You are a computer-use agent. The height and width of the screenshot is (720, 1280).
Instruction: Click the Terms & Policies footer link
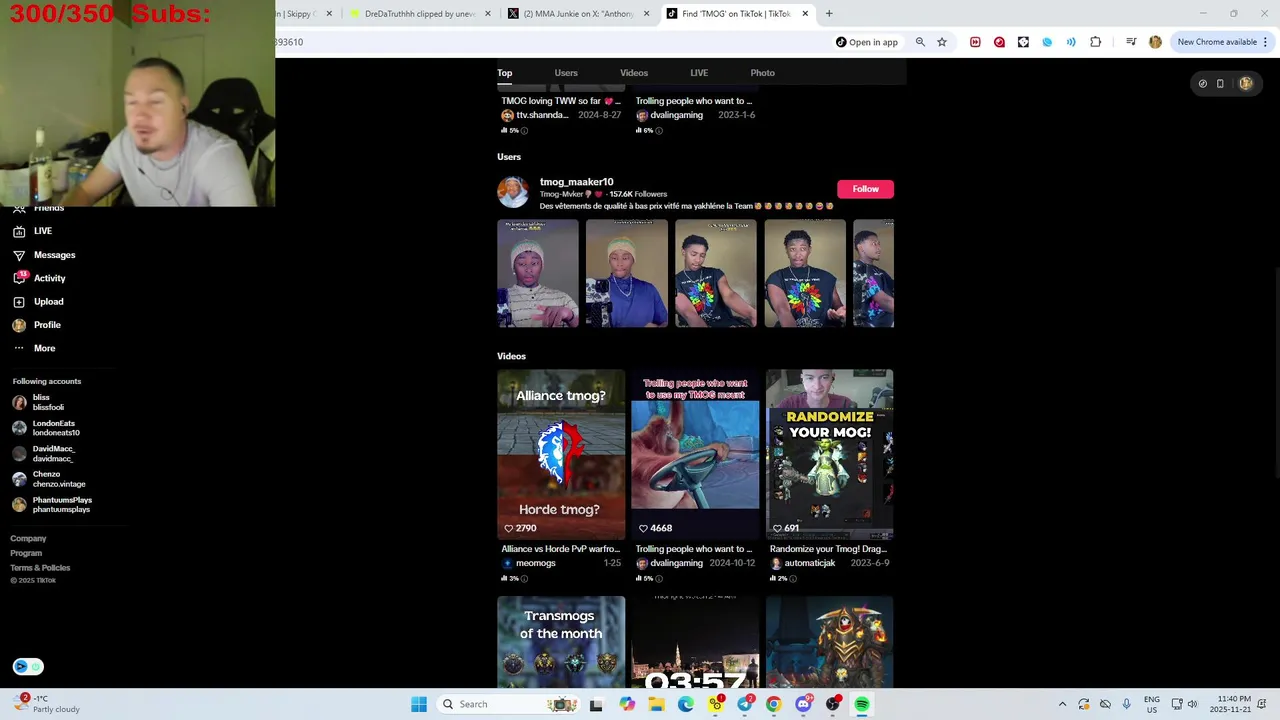[x=40, y=568]
